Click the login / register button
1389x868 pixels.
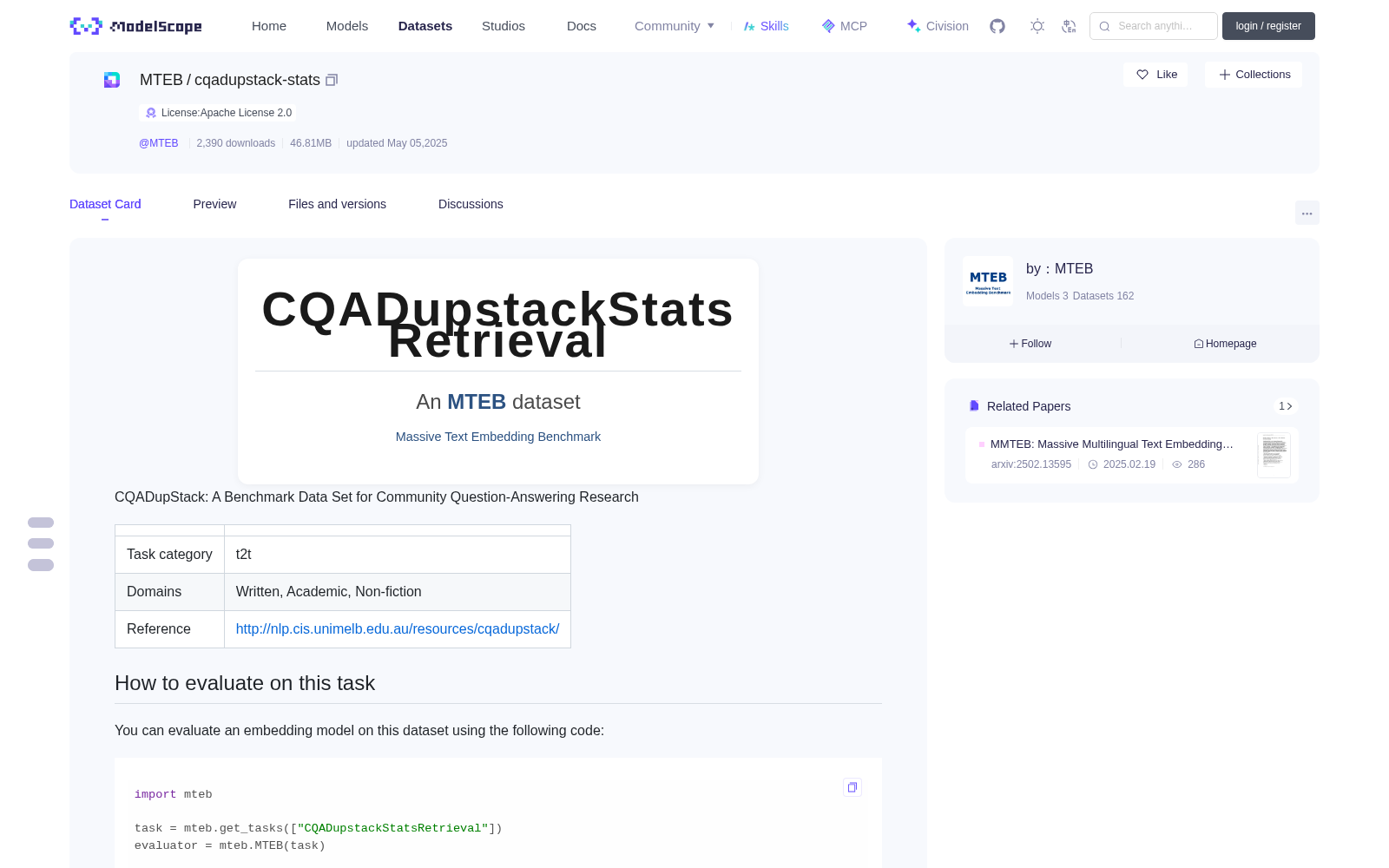click(1268, 26)
